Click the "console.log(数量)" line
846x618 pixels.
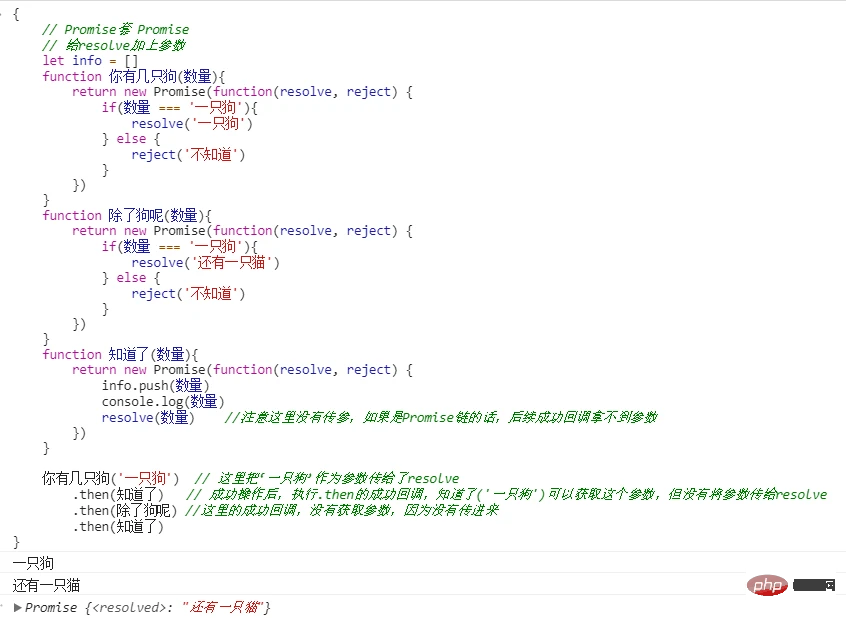(x=163, y=402)
